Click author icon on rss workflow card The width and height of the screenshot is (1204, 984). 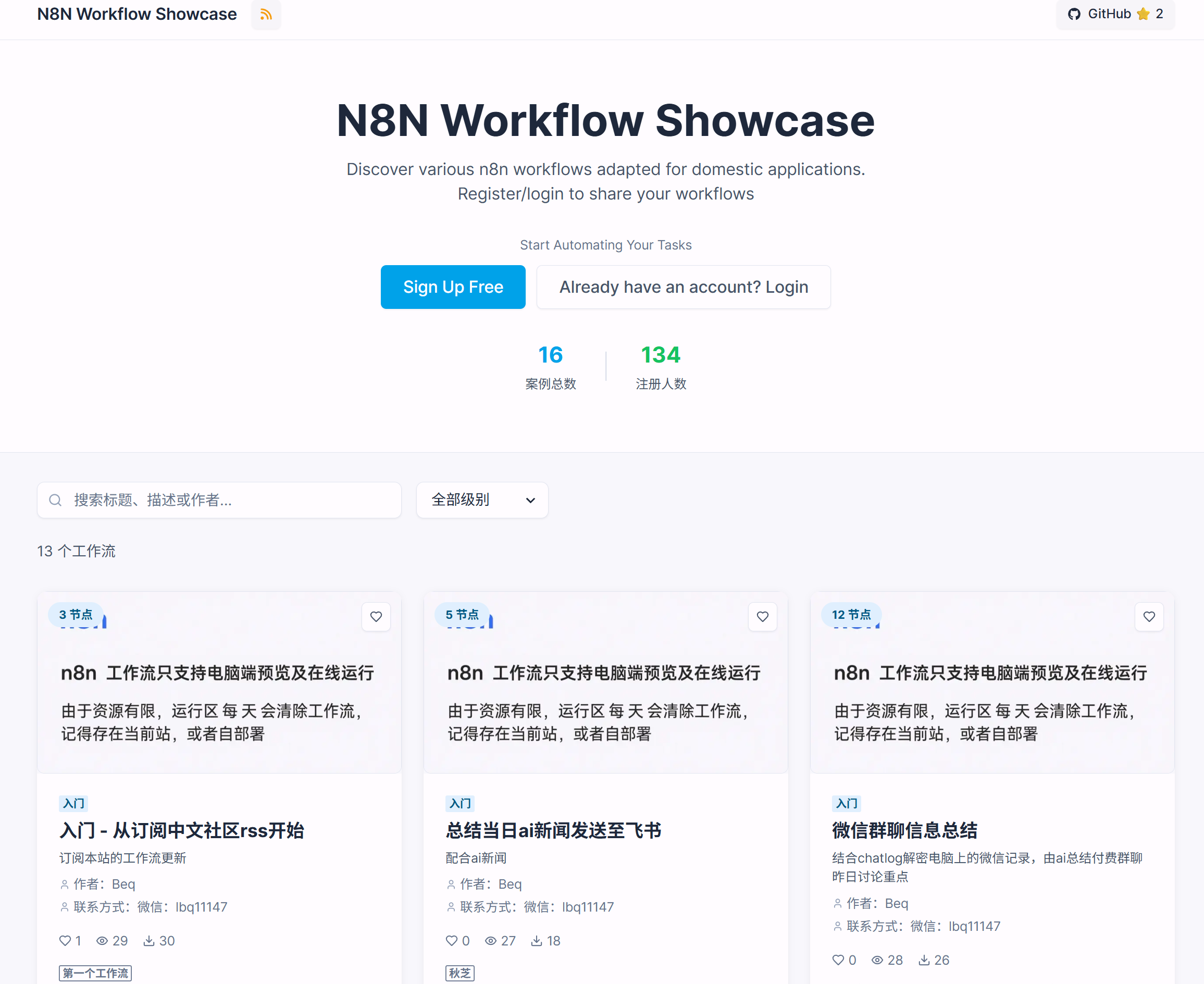coord(65,884)
